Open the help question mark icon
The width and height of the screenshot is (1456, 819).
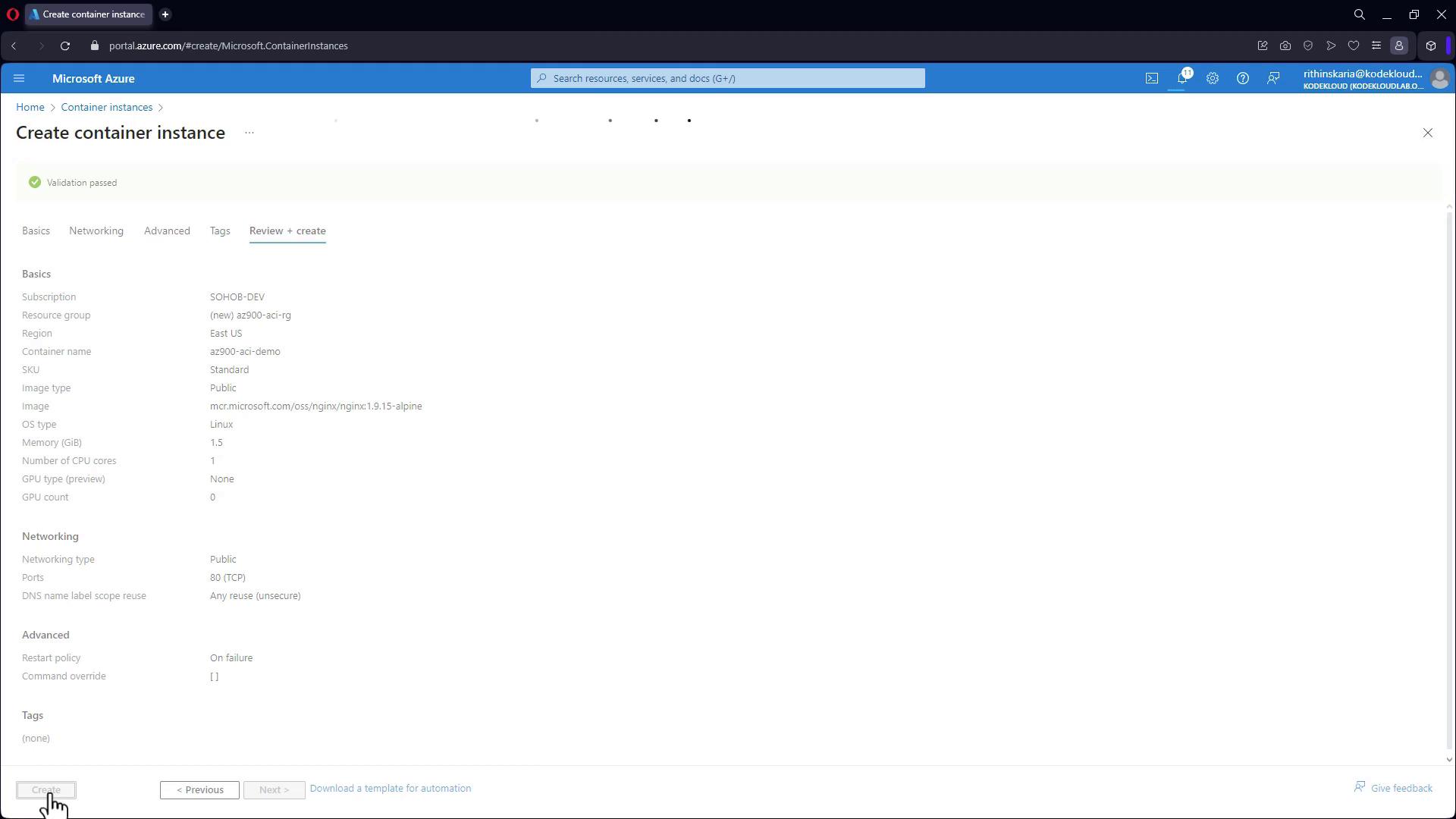pyautogui.click(x=1242, y=78)
